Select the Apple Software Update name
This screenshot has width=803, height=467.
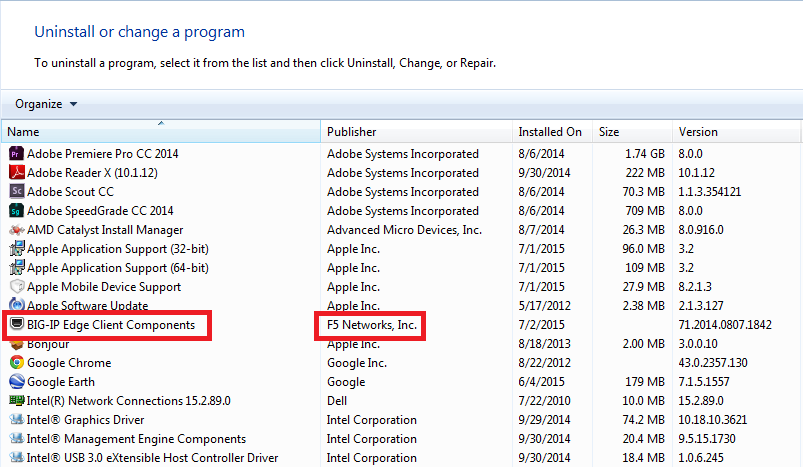88,305
